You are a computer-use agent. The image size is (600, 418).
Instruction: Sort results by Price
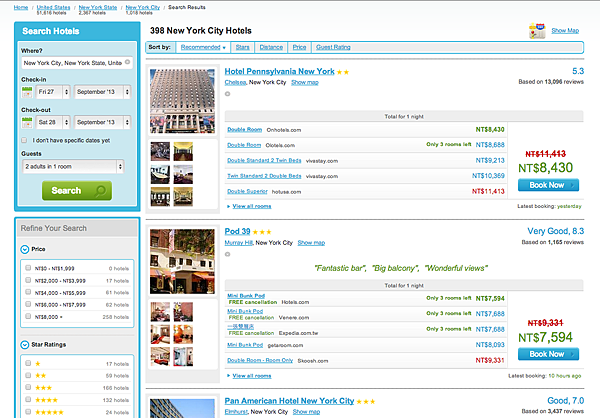[299, 47]
